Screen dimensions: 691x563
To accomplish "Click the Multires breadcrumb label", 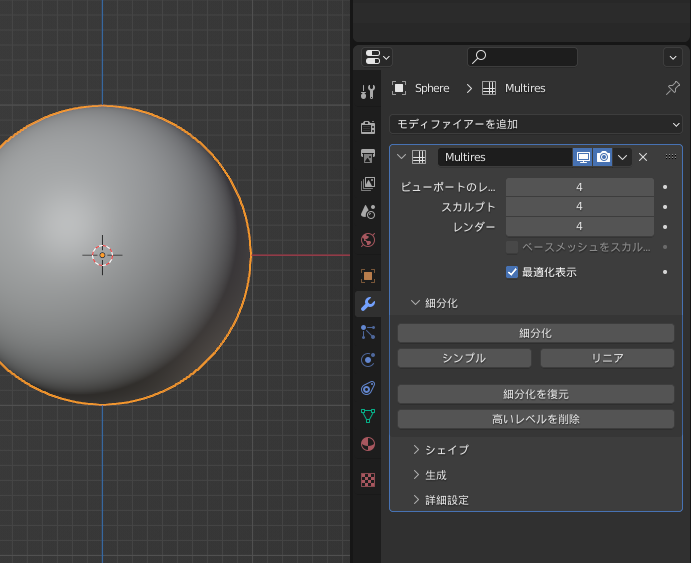I will [x=525, y=88].
